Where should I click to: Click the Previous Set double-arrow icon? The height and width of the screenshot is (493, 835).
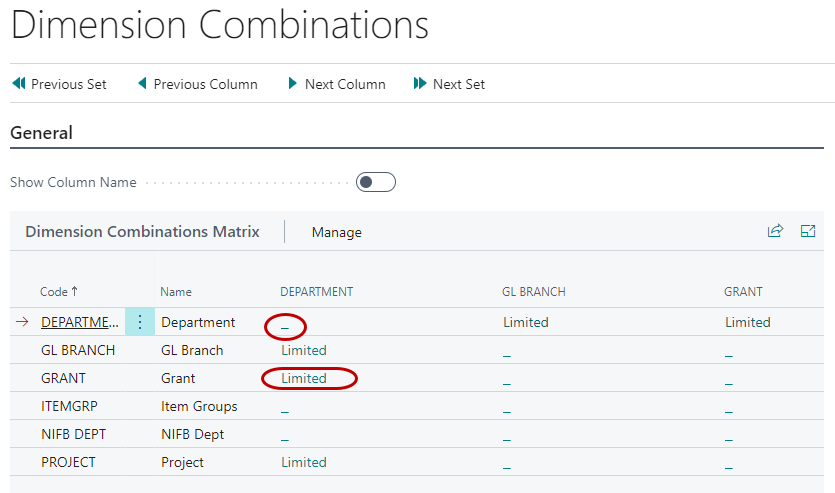pyautogui.click(x=18, y=84)
